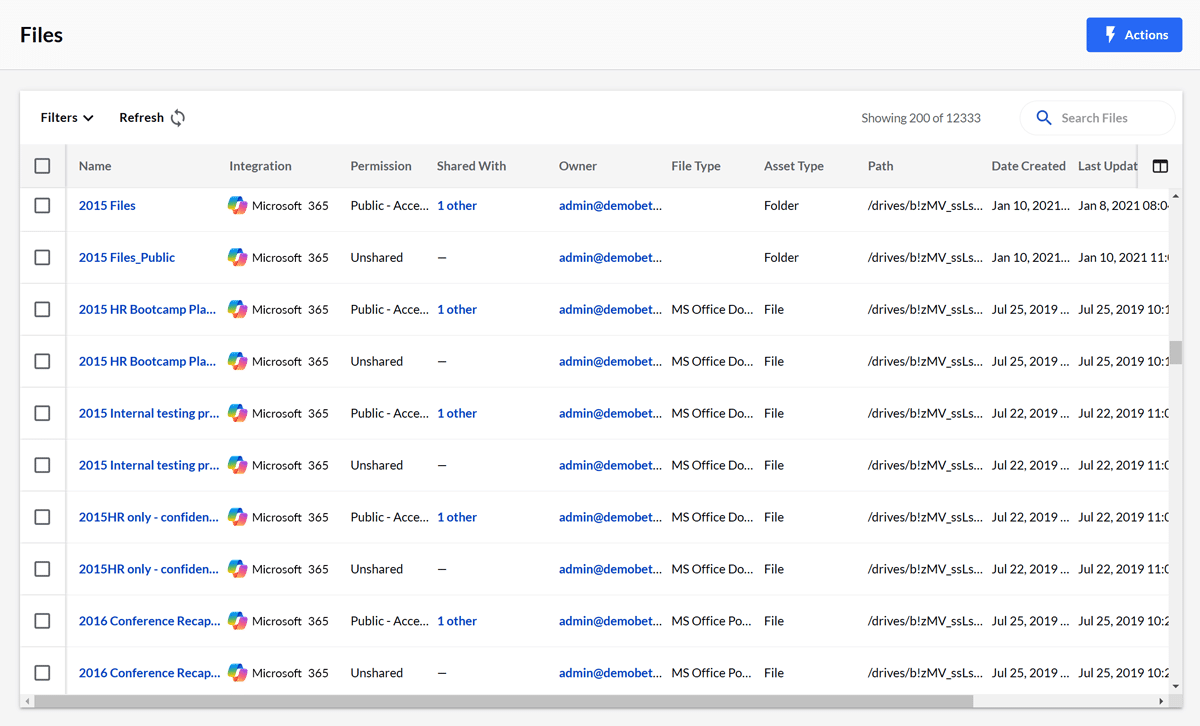
Task: Sort by Permission column header
Action: tap(381, 166)
